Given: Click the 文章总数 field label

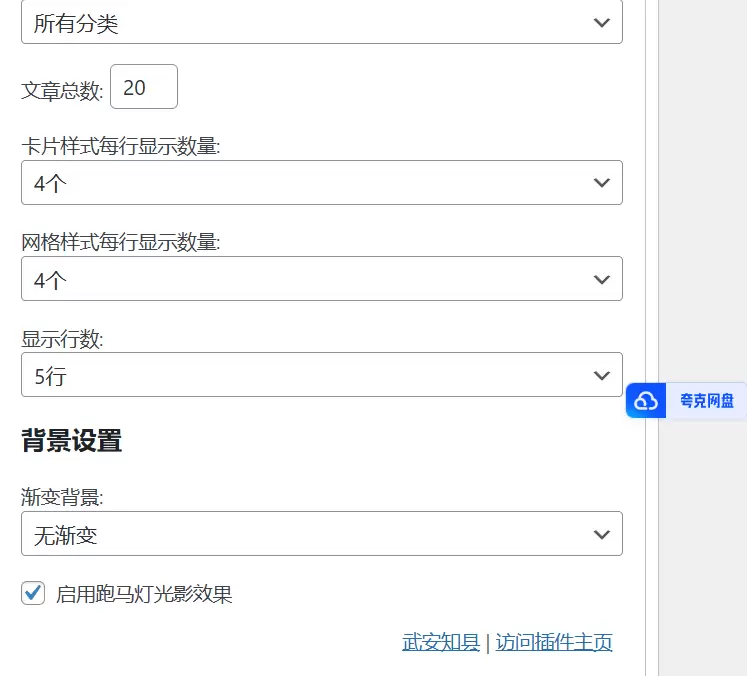Looking at the screenshot, I should pos(62,90).
